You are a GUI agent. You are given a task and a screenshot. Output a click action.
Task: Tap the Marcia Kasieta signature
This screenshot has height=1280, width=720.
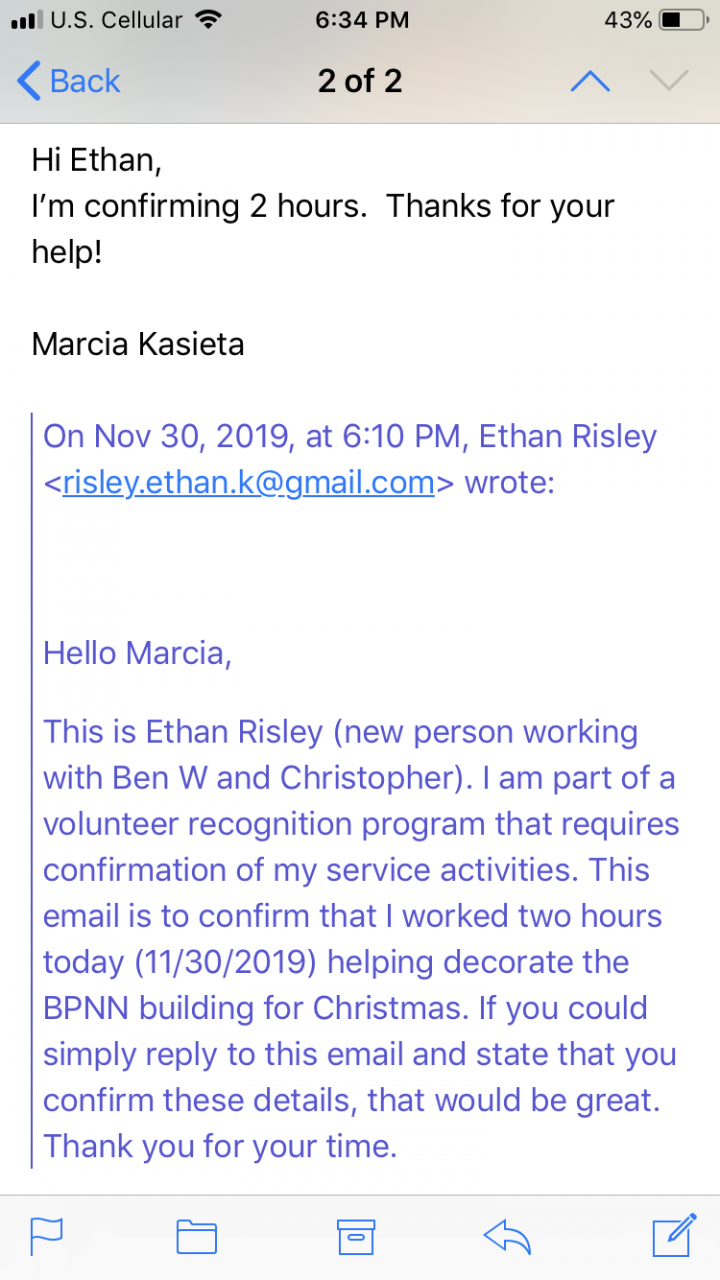click(x=138, y=345)
